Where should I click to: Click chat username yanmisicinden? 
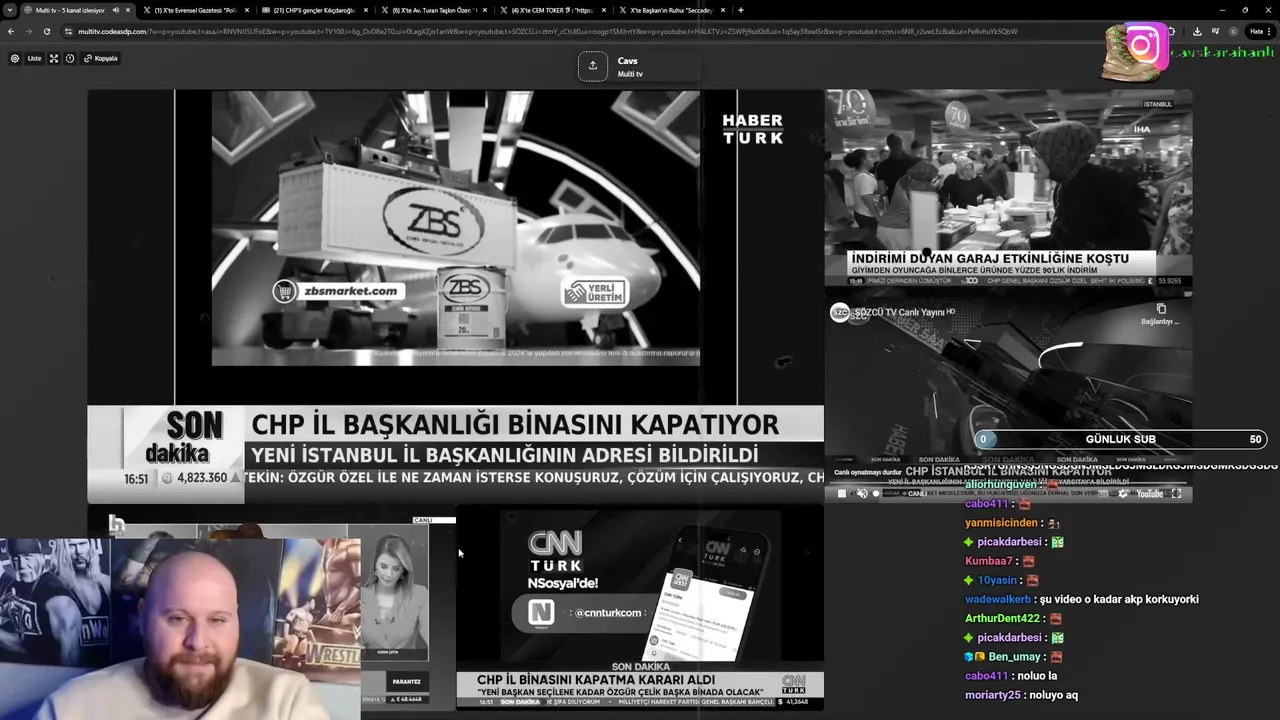click(x=1001, y=523)
